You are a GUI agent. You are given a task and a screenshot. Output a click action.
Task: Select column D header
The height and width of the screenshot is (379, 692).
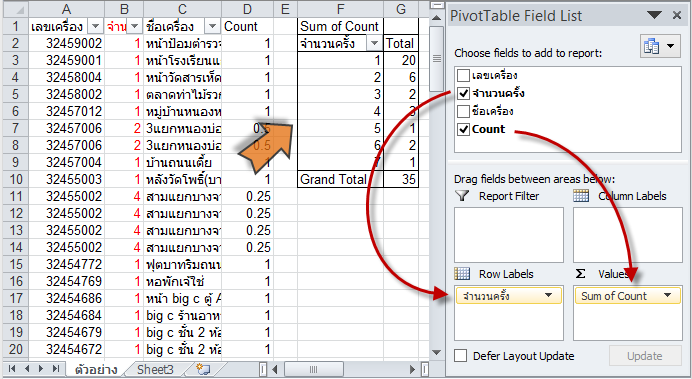click(x=247, y=9)
